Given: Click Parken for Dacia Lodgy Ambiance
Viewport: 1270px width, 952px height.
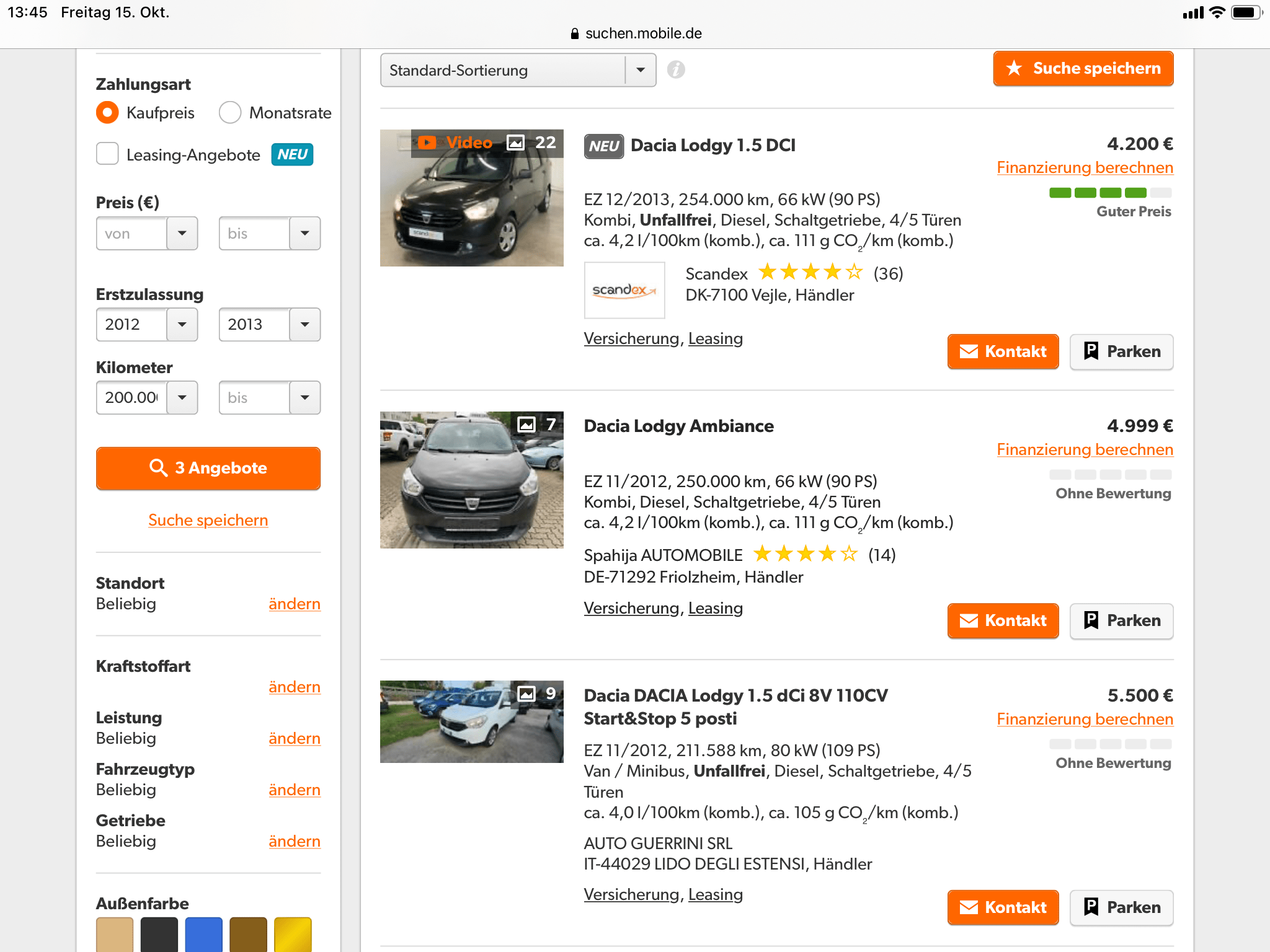Looking at the screenshot, I should (1121, 620).
